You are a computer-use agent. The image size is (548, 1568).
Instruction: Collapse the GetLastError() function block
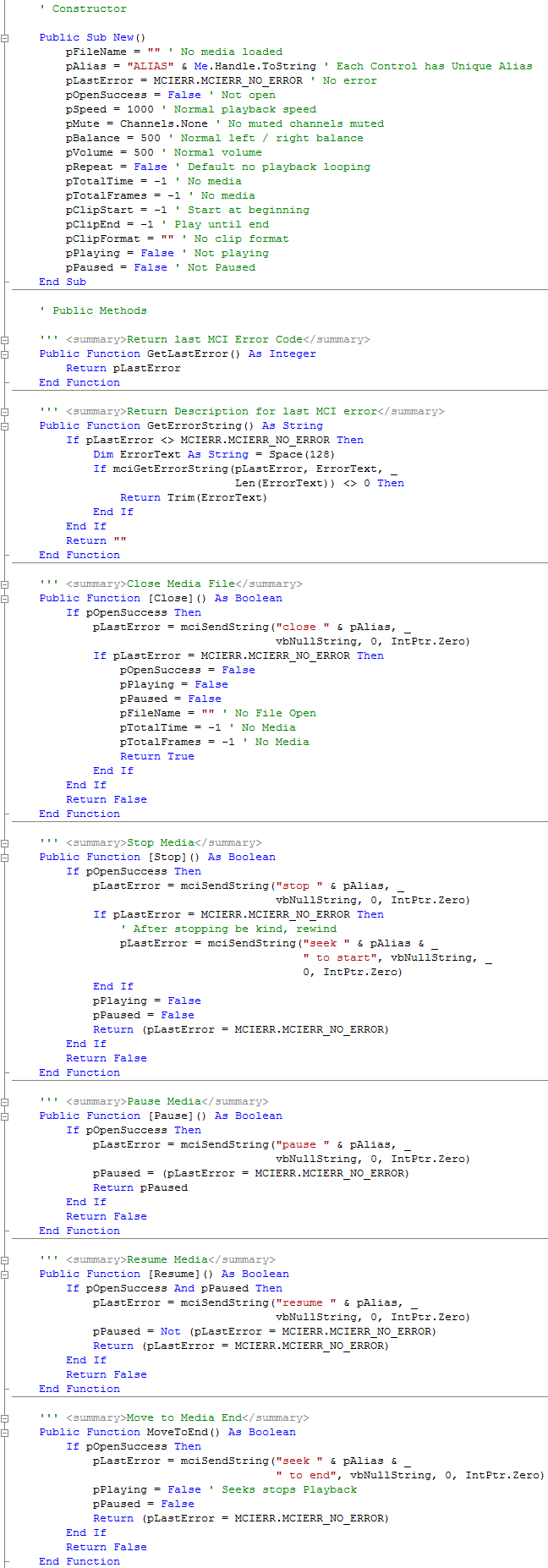tap(5, 354)
